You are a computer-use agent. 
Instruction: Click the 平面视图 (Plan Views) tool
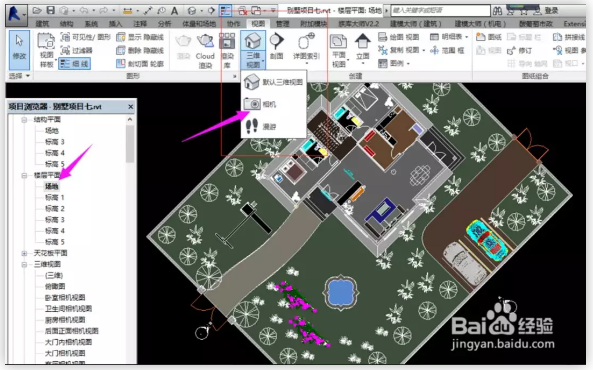[339, 50]
